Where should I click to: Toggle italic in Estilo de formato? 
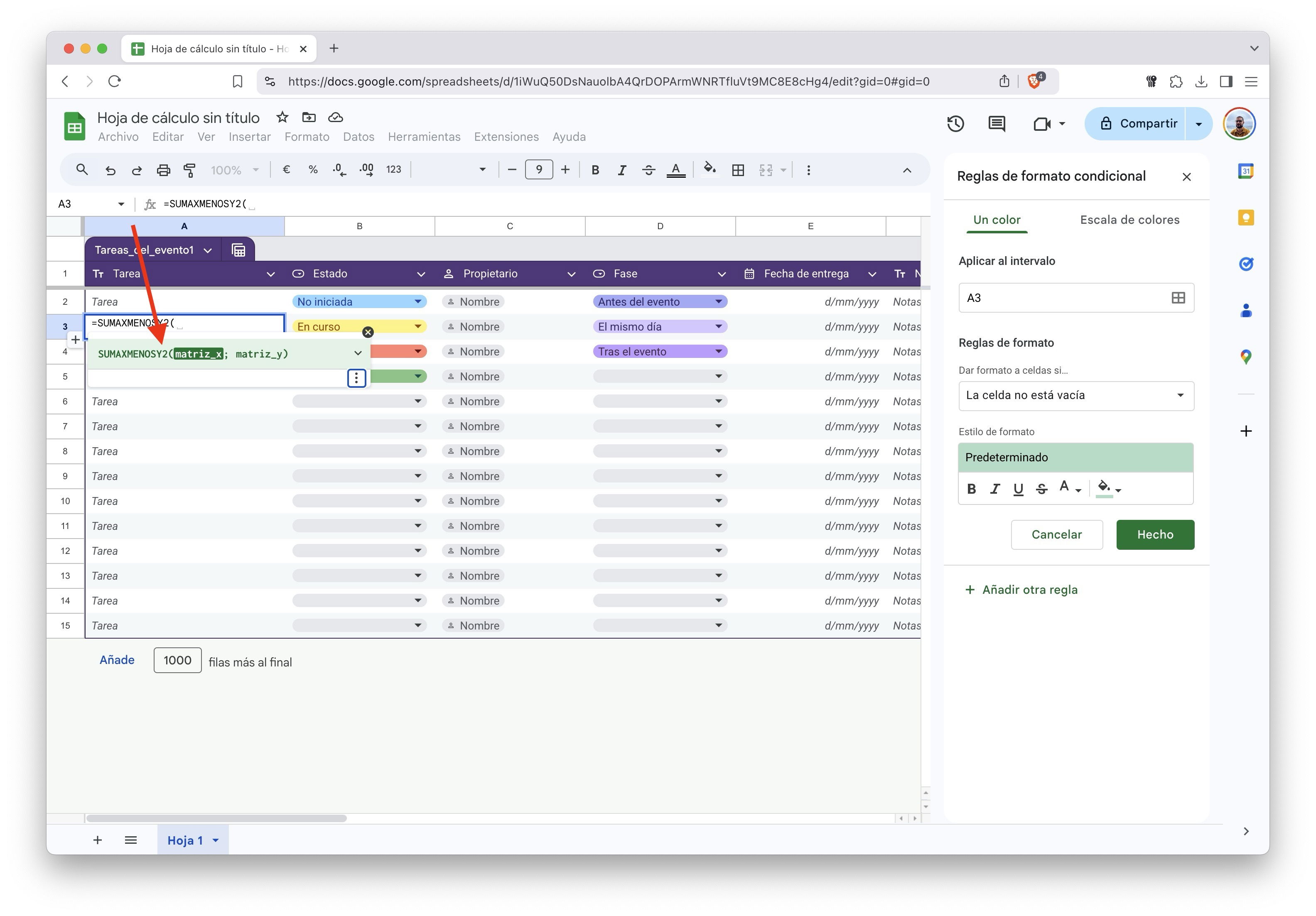point(994,489)
